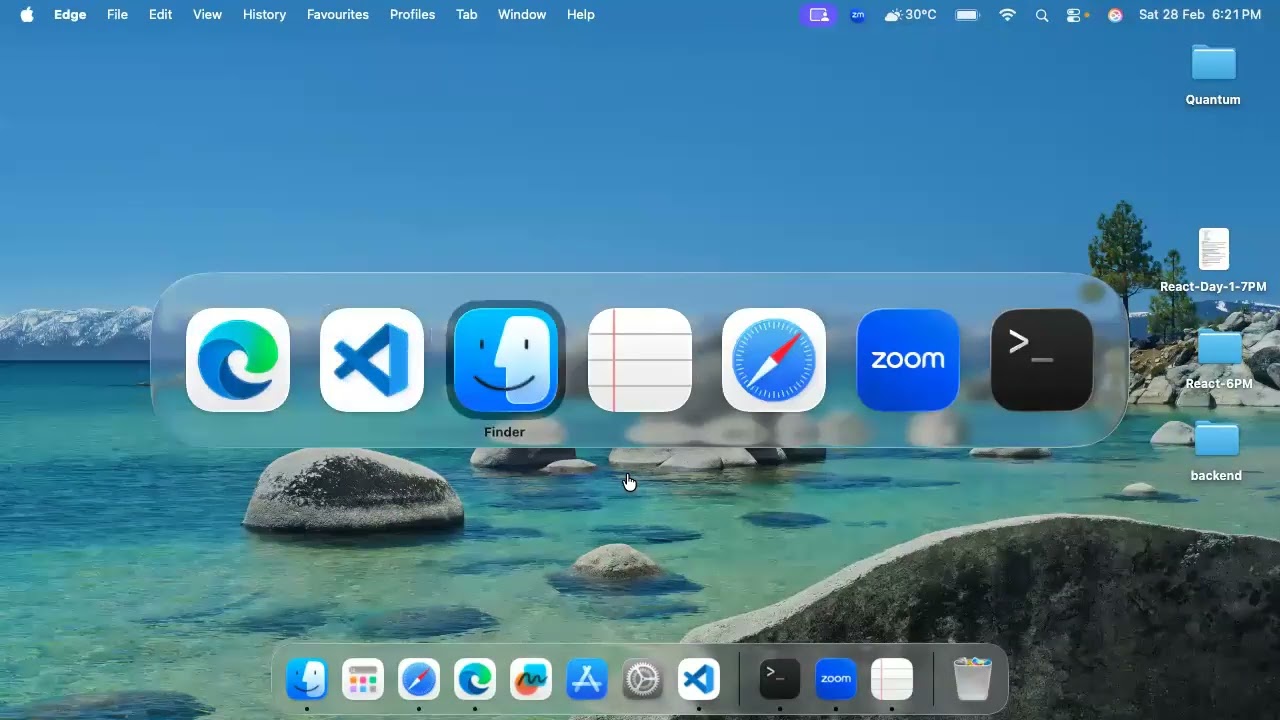Launch Safari from the Dock

[419, 680]
